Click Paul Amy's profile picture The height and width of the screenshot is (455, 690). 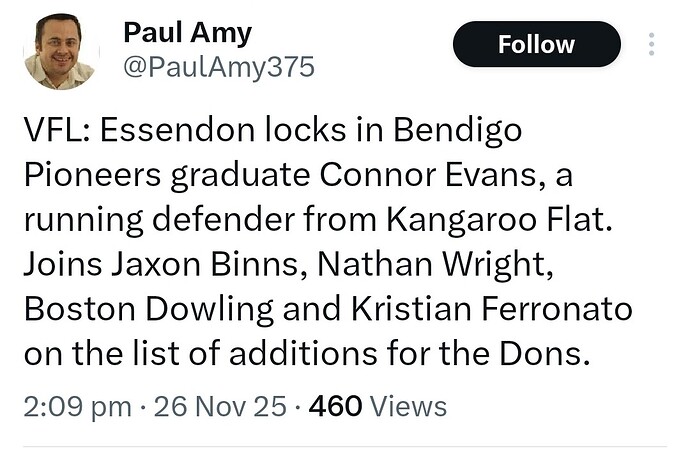tap(59, 51)
